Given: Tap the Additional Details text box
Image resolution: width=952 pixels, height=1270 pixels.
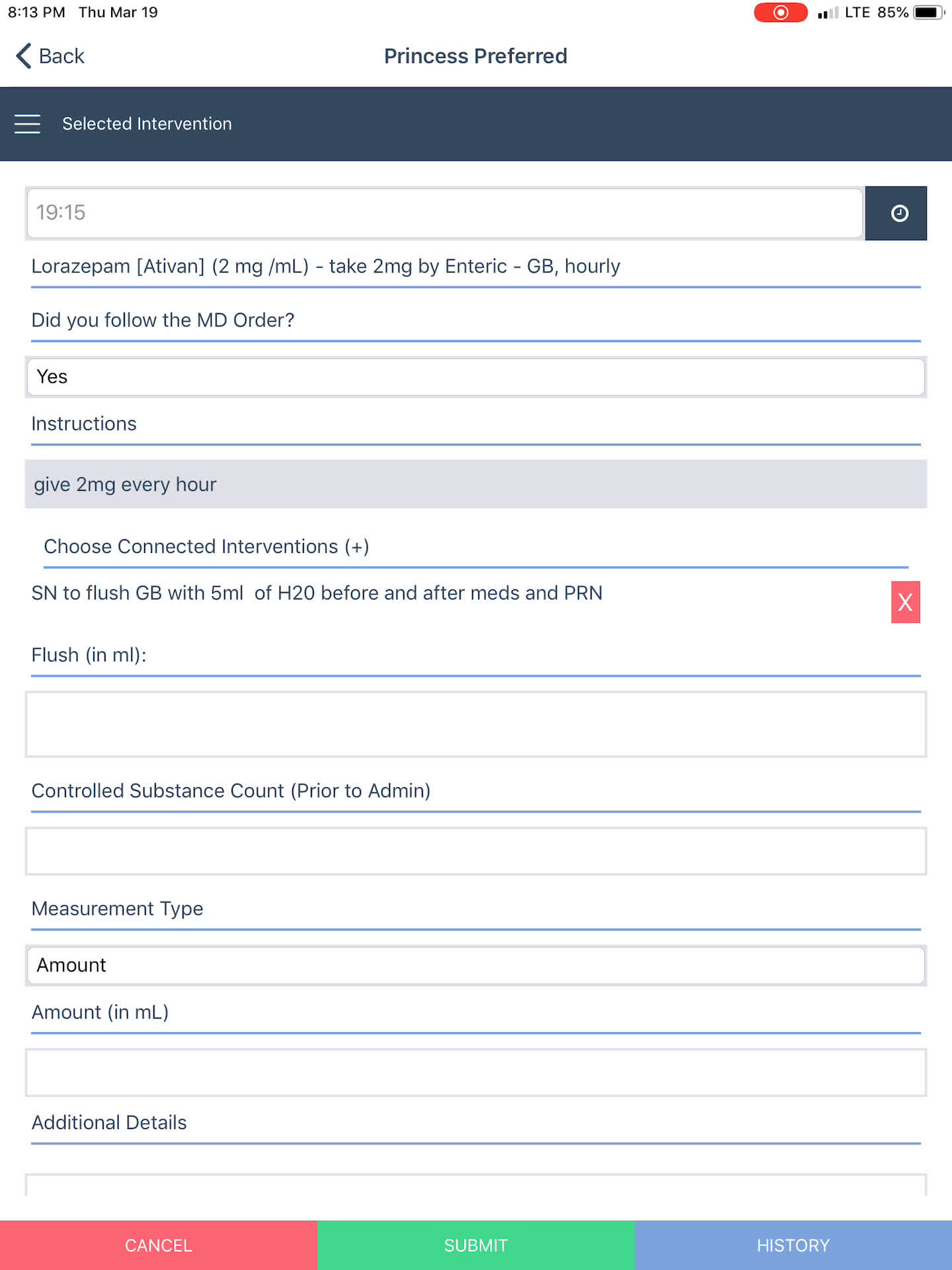Looking at the screenshot, I should (x=475, y=1185).
